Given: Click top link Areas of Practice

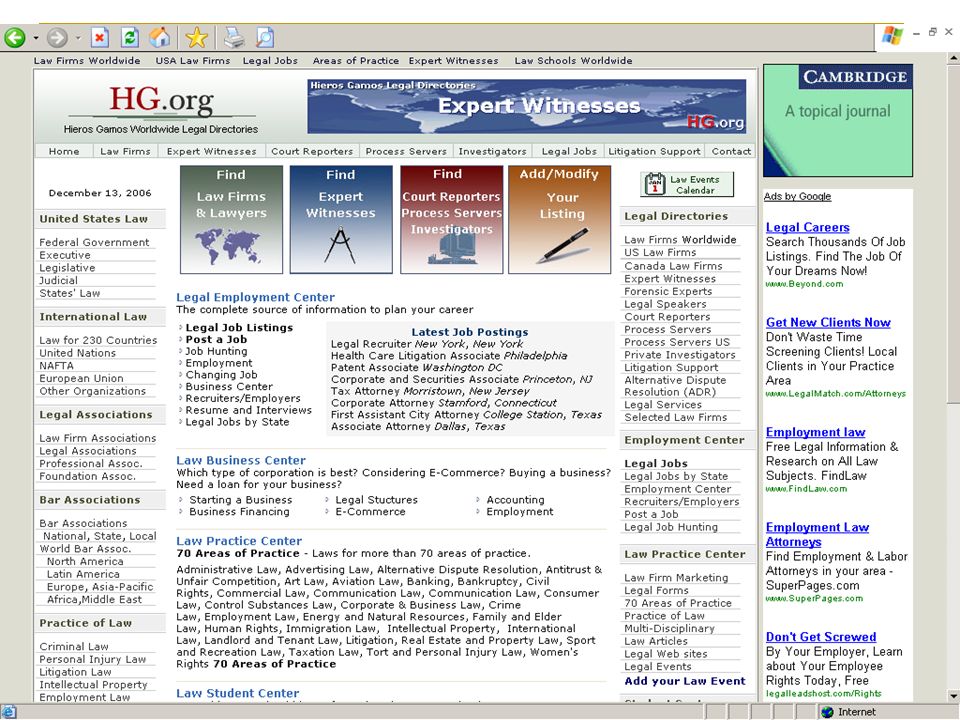Looking at the screenshot, I should coord(356,61).
